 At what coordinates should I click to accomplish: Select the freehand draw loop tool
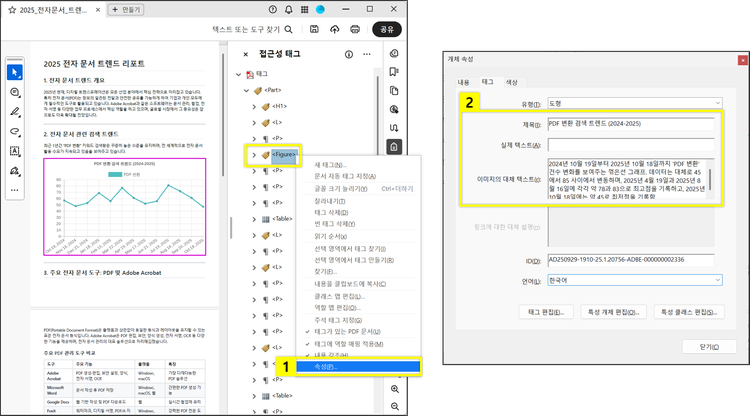coord(15,131)
